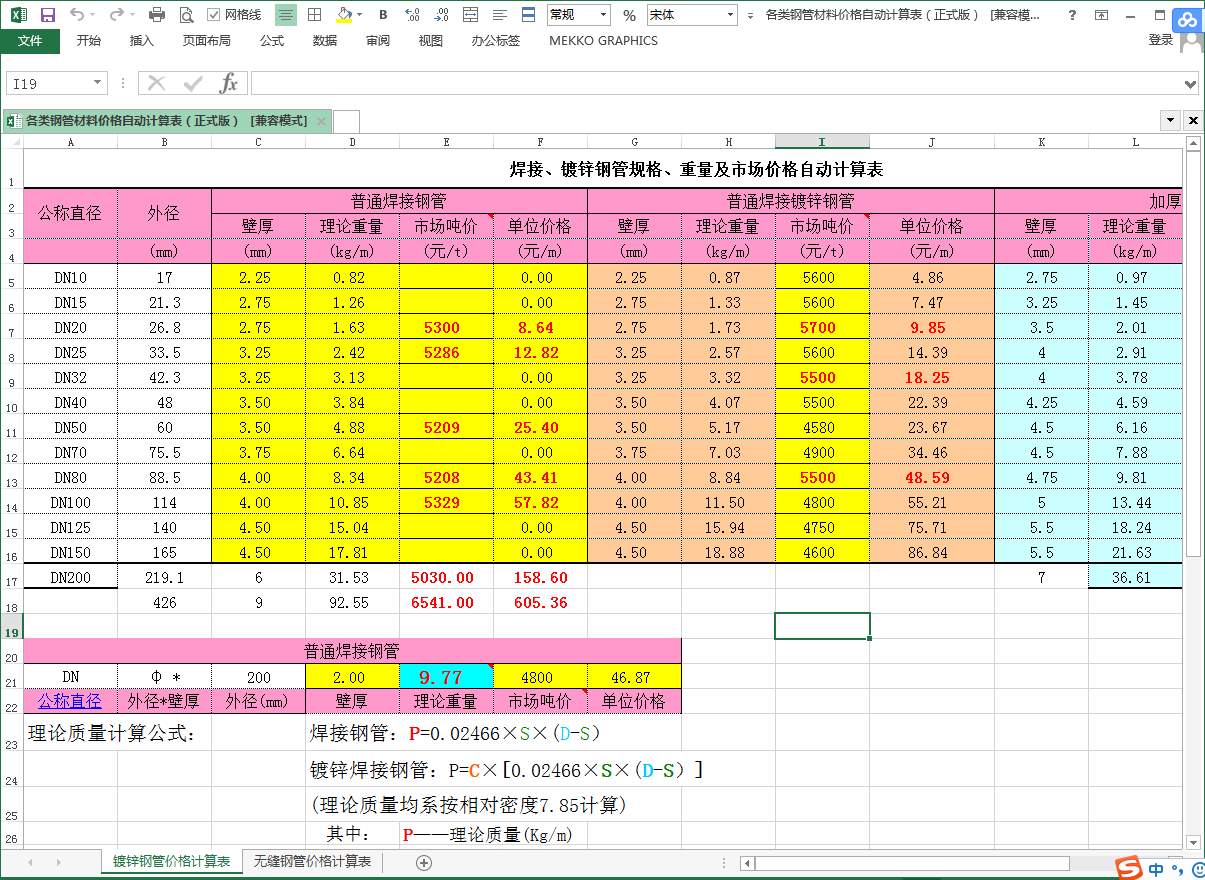Screen dimensions: 1205x880
Task: Click into the formula bar input
Action: (x=716, y=83)
